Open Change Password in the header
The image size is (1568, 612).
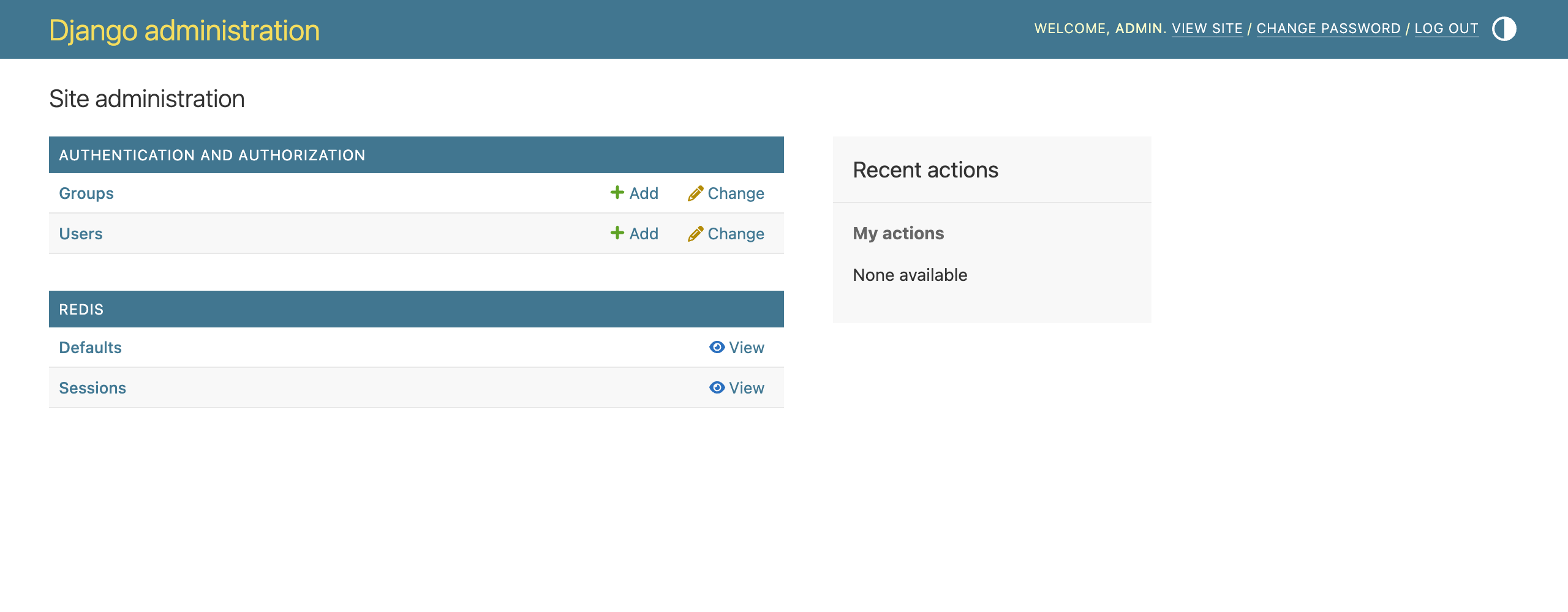coord(1329,29)
